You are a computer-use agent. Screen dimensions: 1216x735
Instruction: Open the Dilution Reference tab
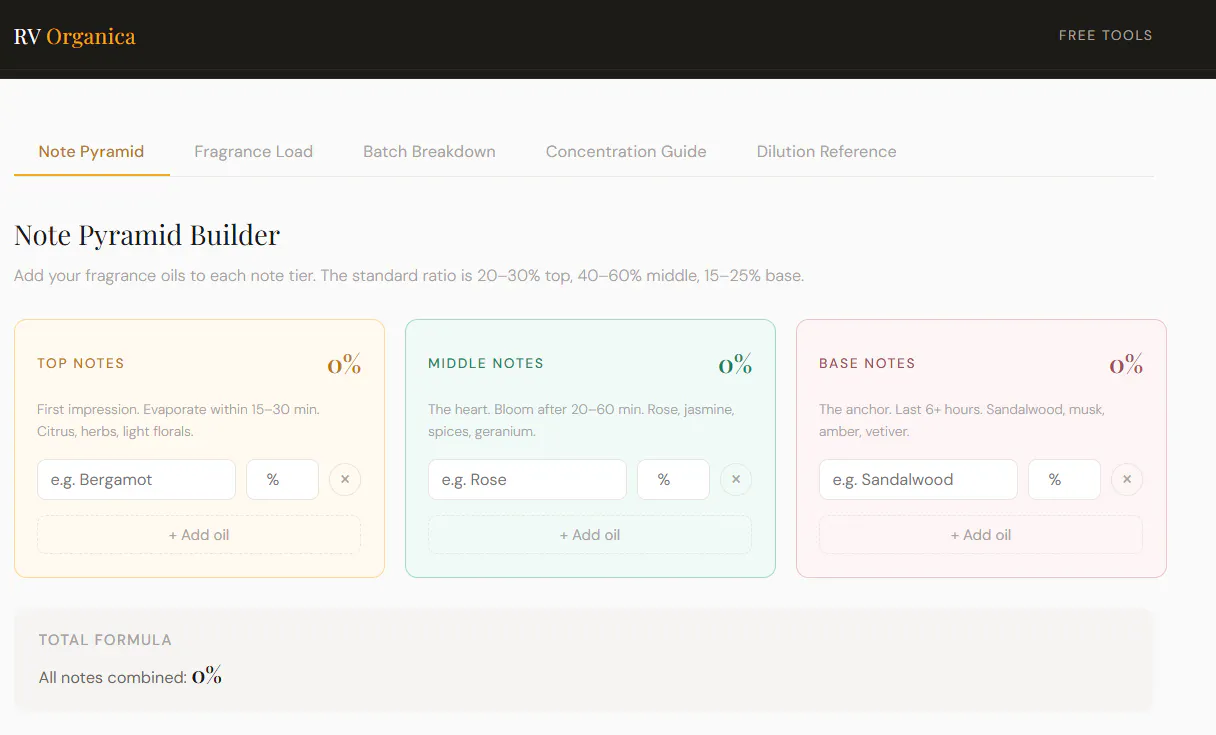tap(826, 152)
